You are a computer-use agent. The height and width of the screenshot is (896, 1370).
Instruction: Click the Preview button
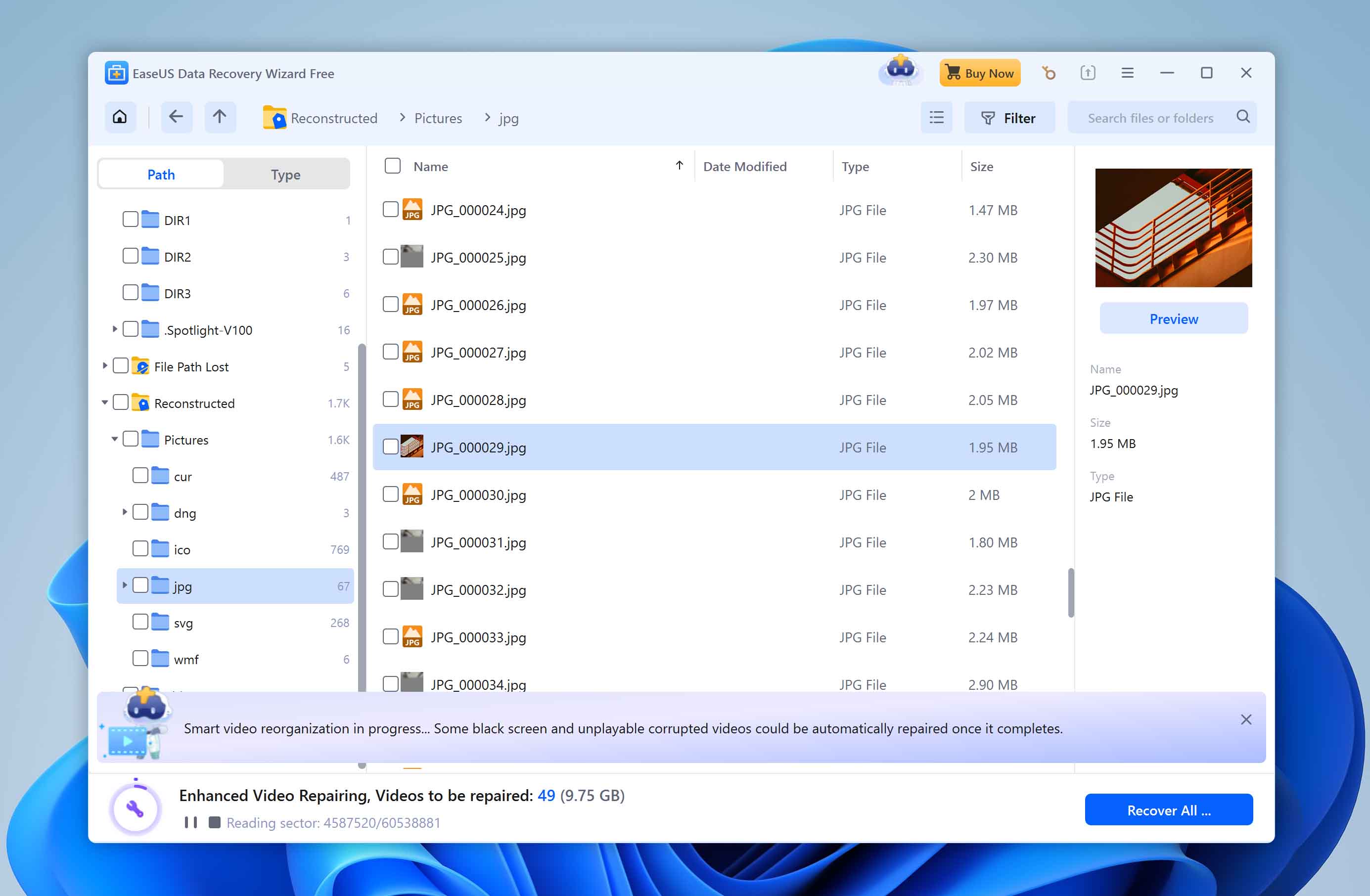pos(1174,318)
